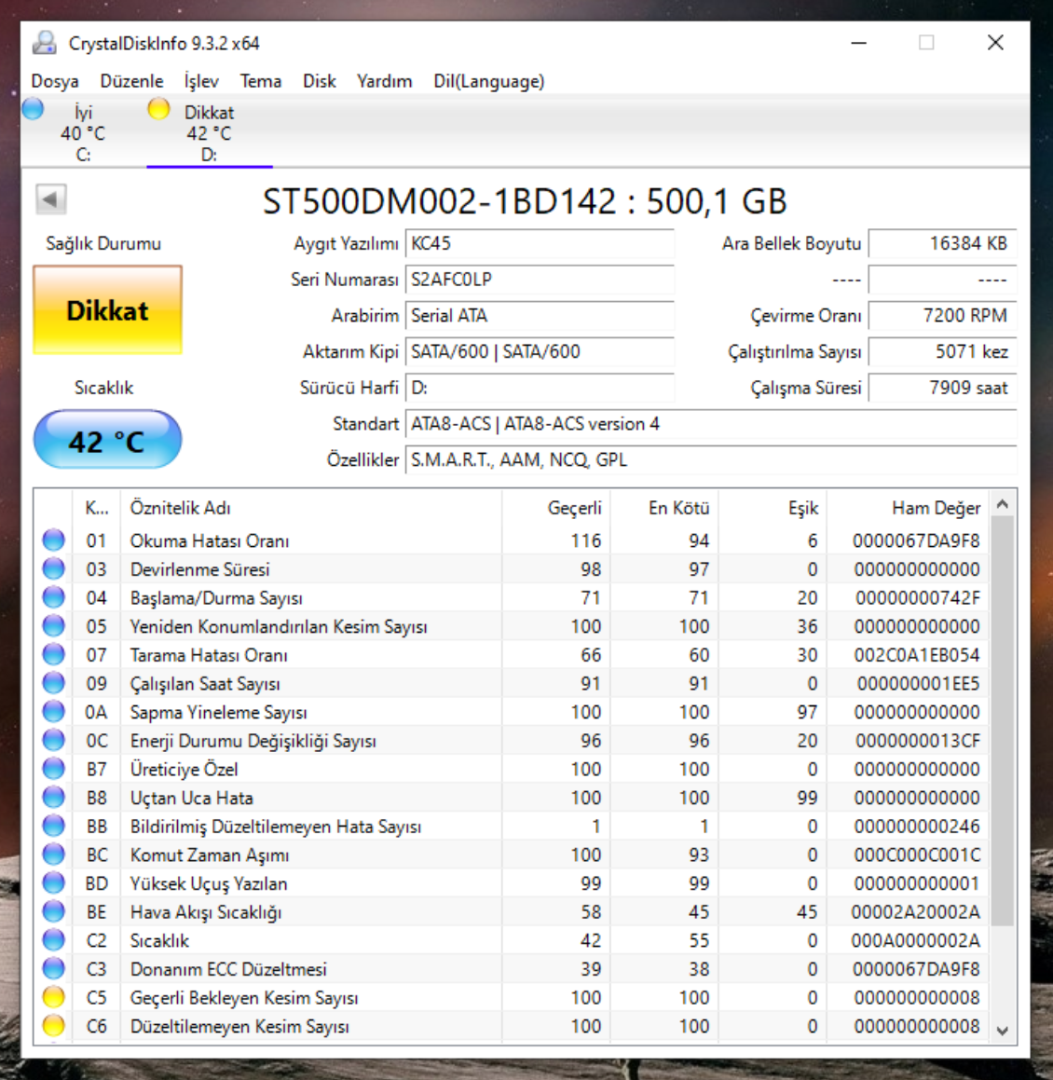
Task: Open the İşlev menu
Action: (x=201, y=81)
